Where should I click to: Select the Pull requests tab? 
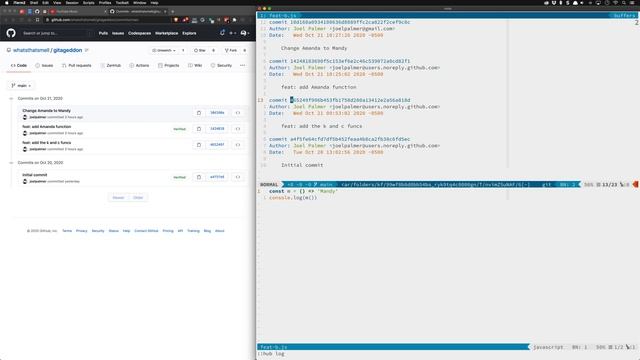77,65
